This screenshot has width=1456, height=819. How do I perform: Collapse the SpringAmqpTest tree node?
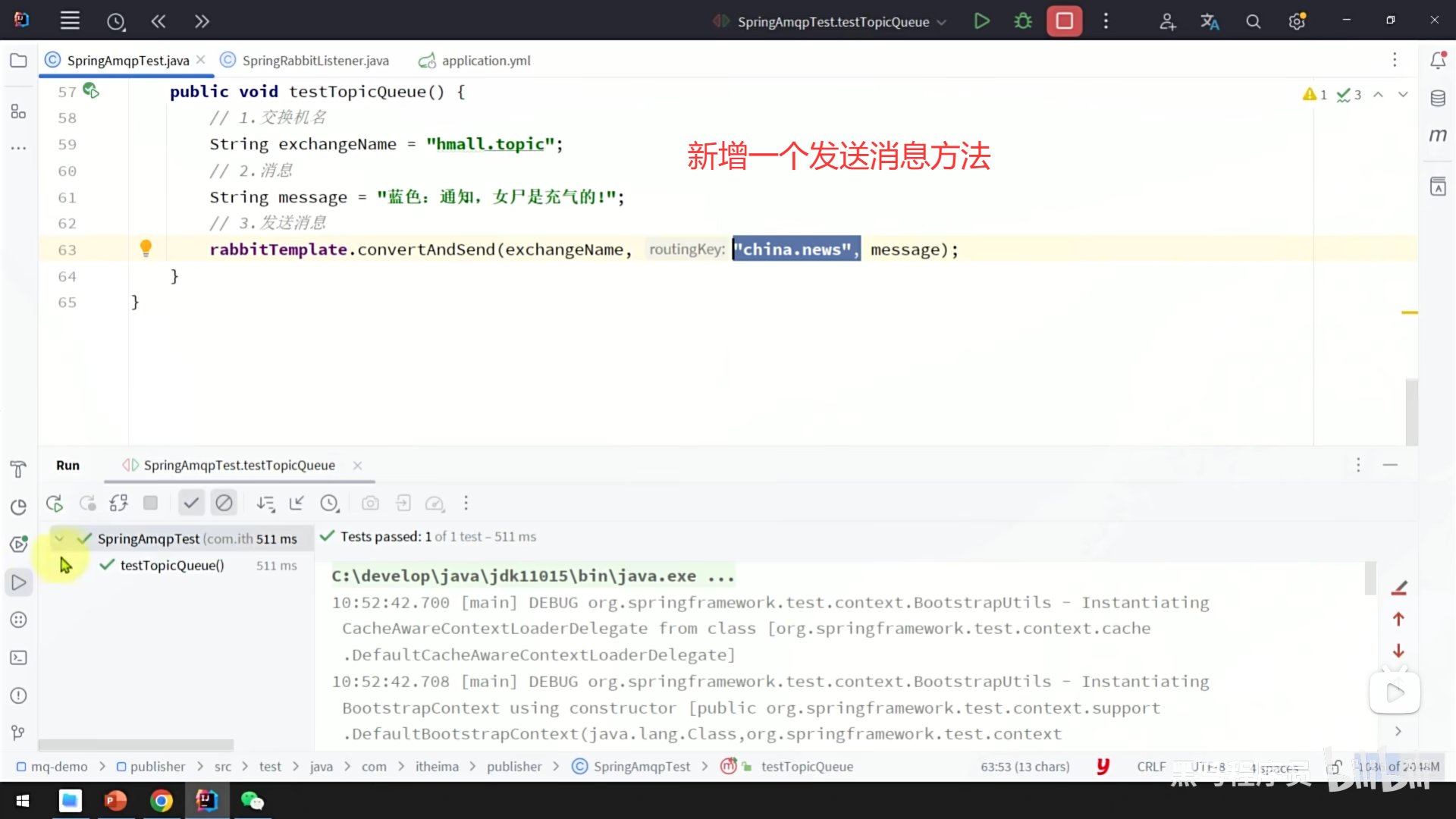click(x=59, y=538)
